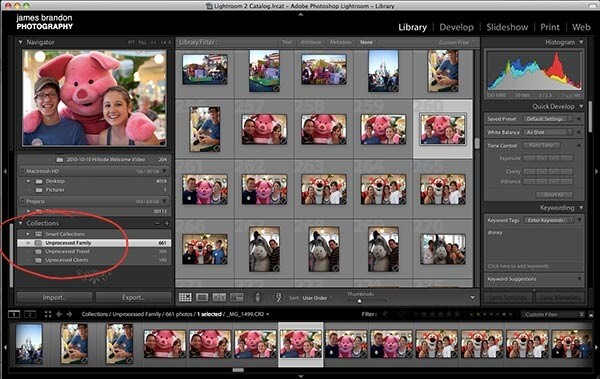Hide the filmstrip with the bottom edge arrow
This screenshot has height=379, width=600.
pos(300,376)
